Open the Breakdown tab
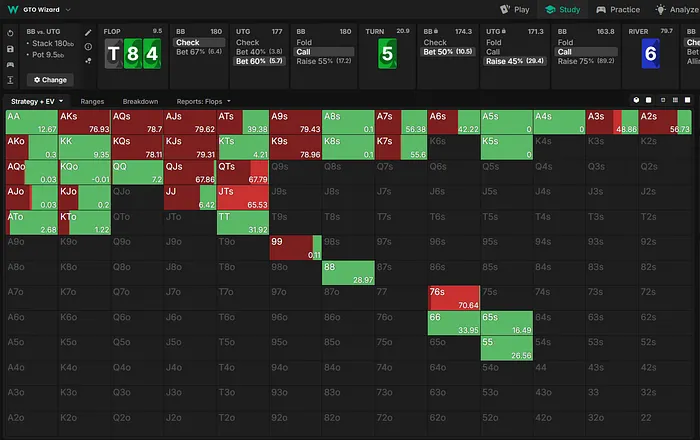Image resolution: width=700 pixels, height=440 pixels. [x=140, y=101]
